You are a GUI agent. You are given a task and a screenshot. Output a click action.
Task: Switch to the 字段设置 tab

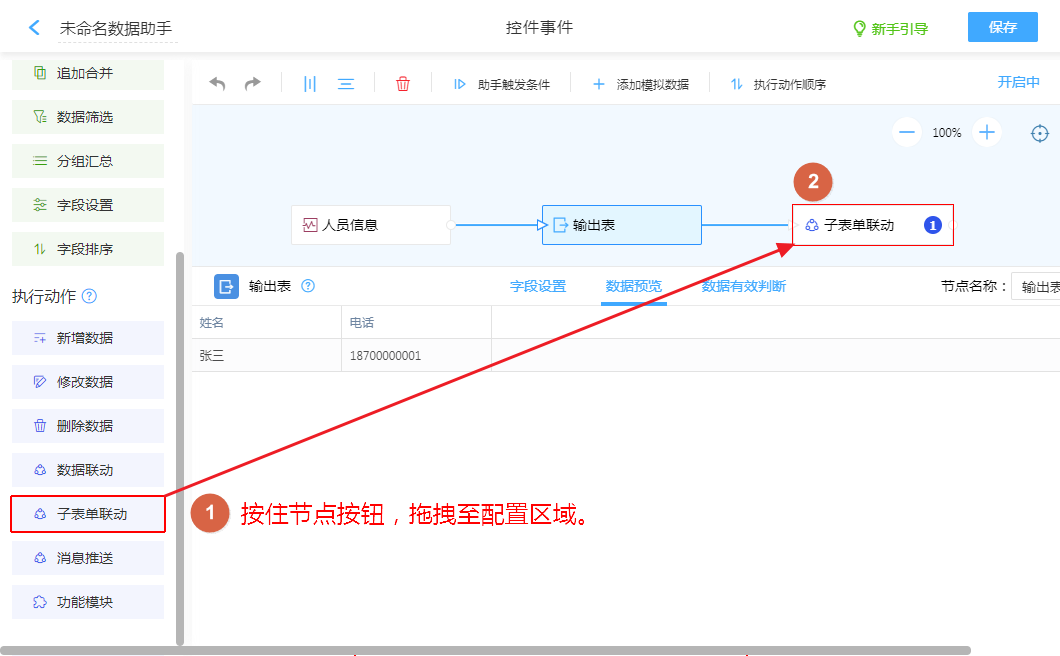click(538, 286)
